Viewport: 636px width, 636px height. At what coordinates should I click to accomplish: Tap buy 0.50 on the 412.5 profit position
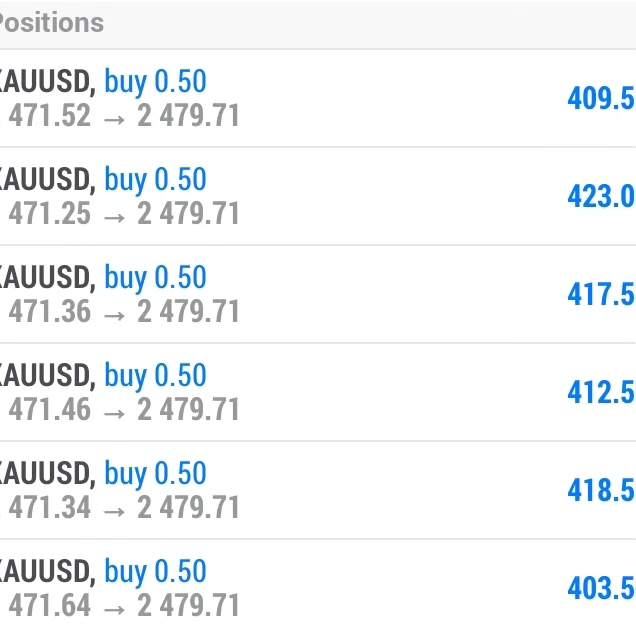(x=155, y=376)
